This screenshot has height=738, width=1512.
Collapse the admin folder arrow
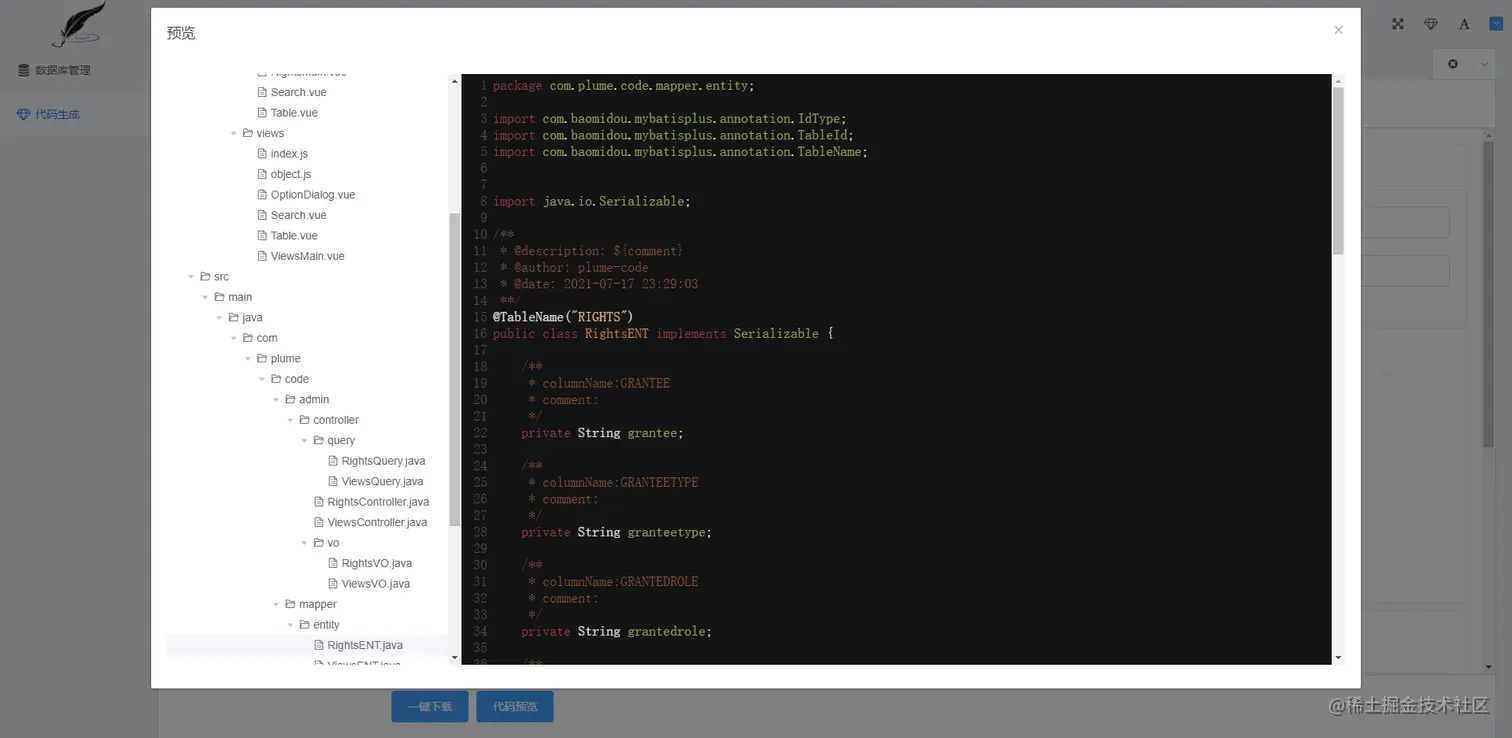(276, 400)
